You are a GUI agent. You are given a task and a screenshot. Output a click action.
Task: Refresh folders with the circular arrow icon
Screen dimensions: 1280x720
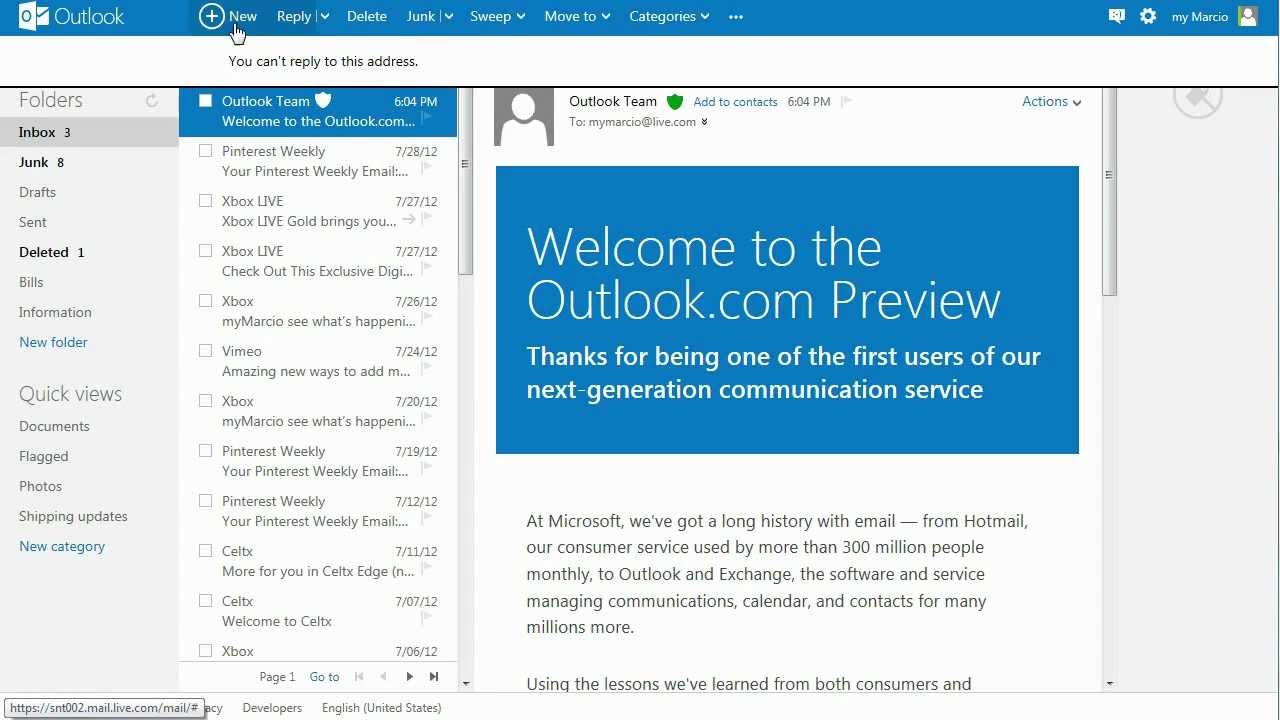pyautogui.click(x=152, y=100)
